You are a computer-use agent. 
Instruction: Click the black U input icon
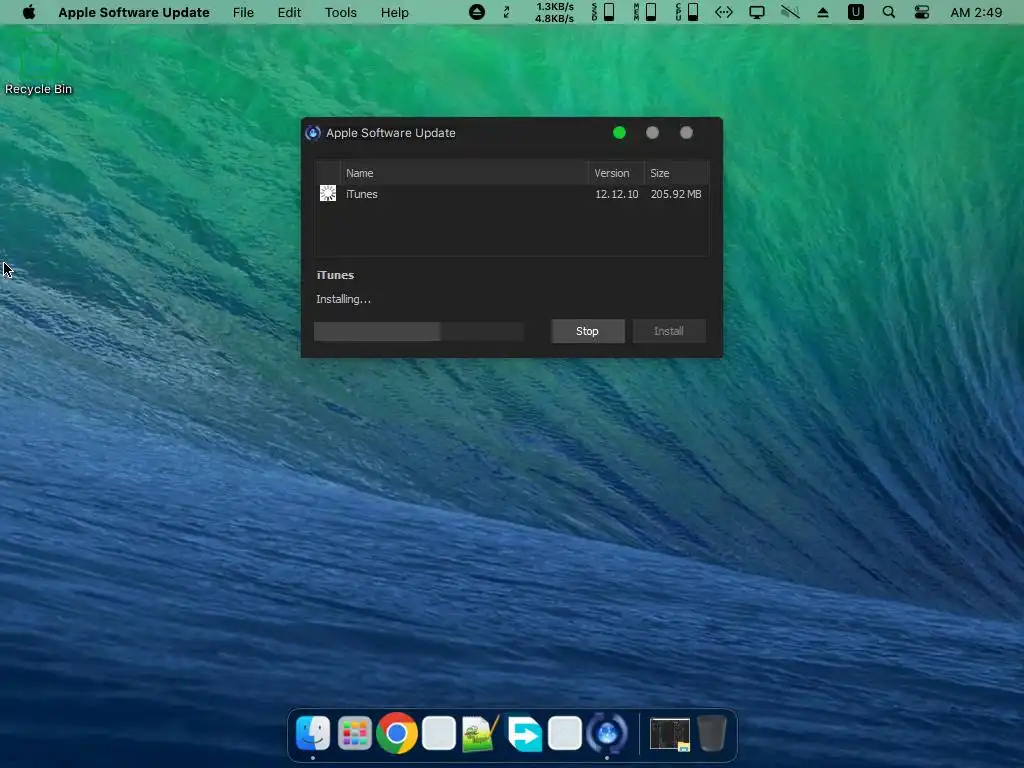pyautogui.click(x=856, y=12)
